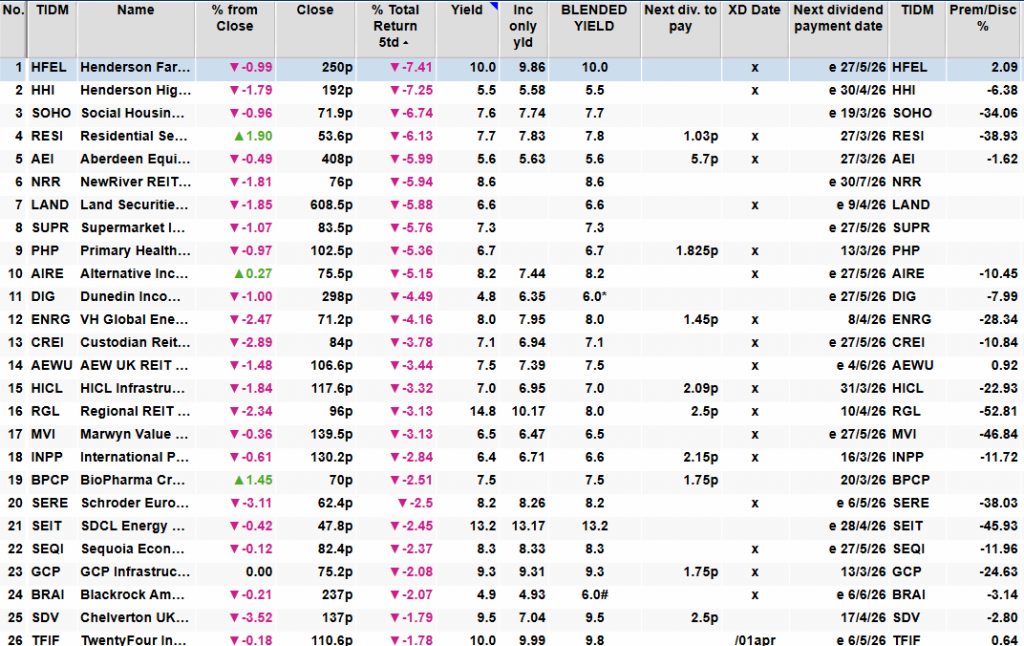
Task: Sort by the Close column header
Action: (316, 10)
